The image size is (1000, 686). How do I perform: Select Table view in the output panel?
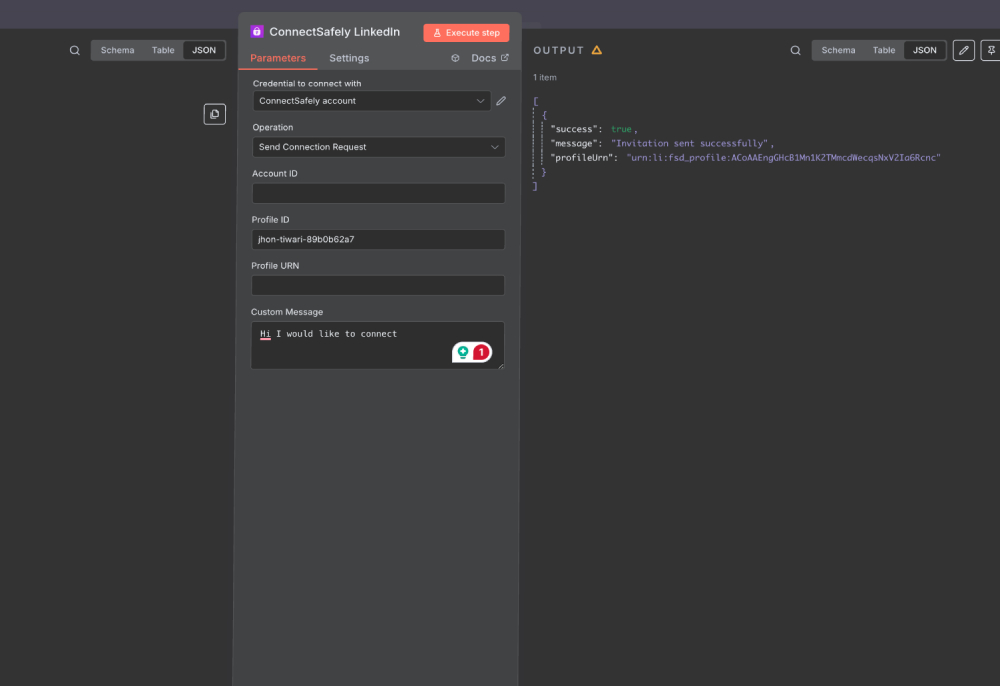884,49
